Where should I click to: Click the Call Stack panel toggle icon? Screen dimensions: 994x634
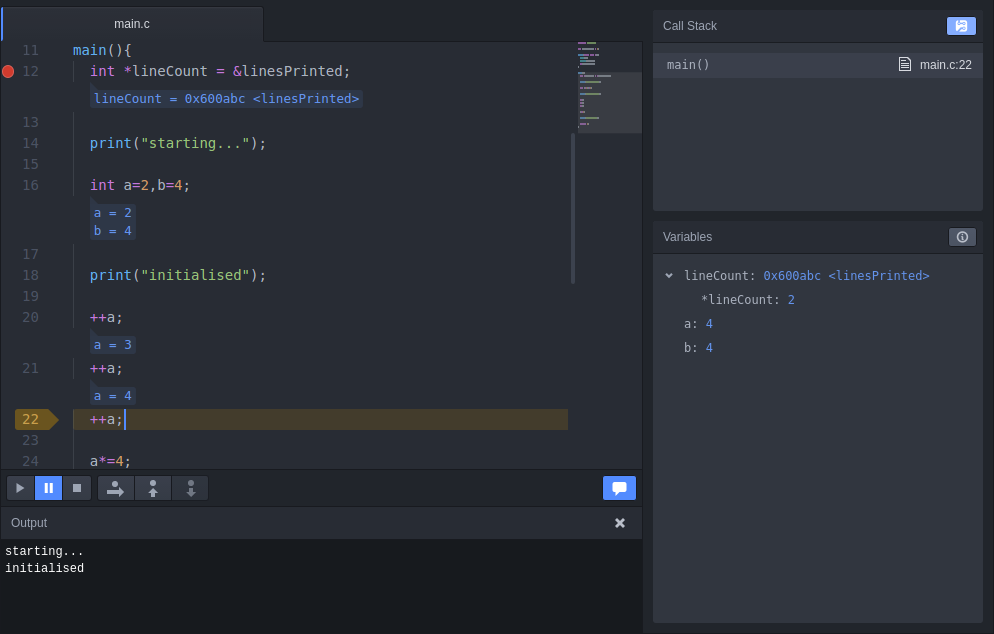coord(961,26)
